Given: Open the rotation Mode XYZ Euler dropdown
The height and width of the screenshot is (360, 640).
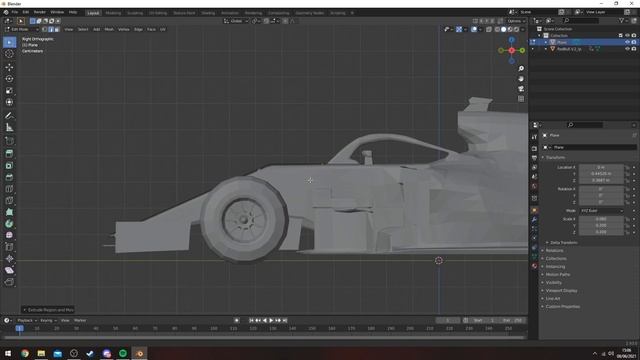Looking at the screenshot, I should [x=602, y=211].
